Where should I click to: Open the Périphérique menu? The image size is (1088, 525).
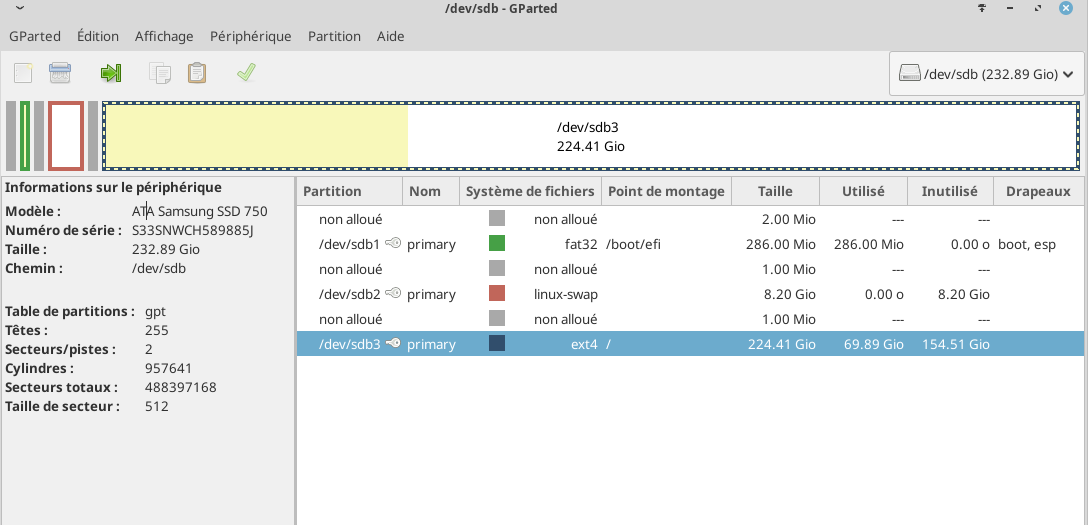(250, 36)
